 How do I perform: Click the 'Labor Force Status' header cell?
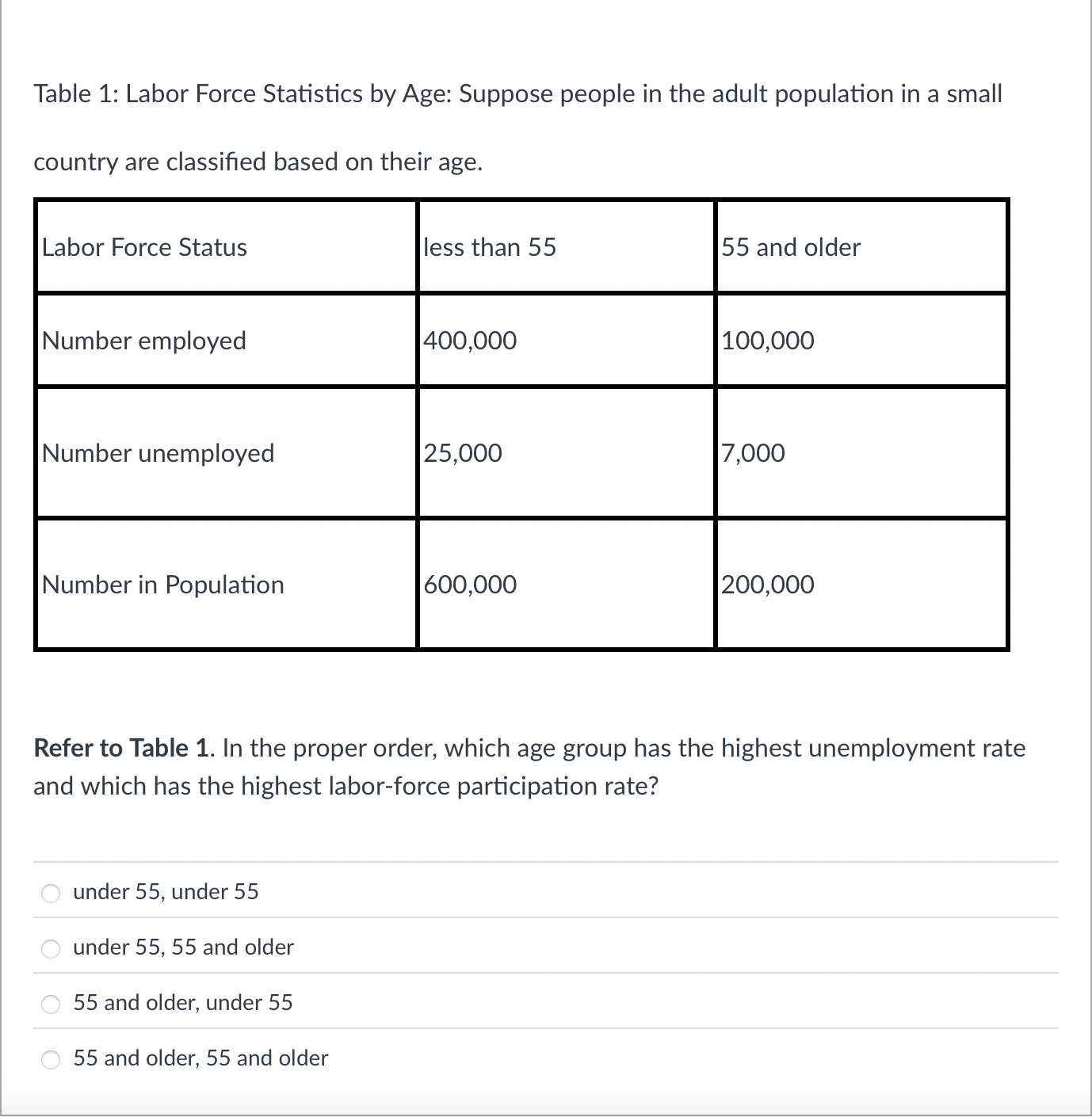pos(144,247)
